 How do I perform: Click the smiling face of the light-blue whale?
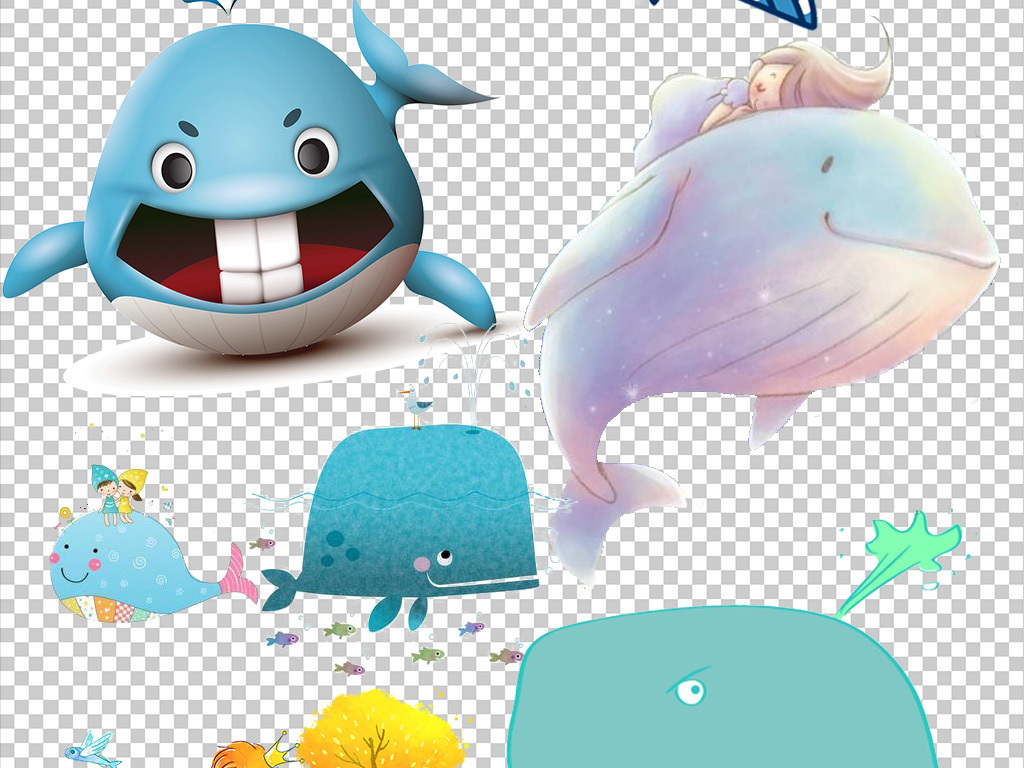click(x=73, y=572)
